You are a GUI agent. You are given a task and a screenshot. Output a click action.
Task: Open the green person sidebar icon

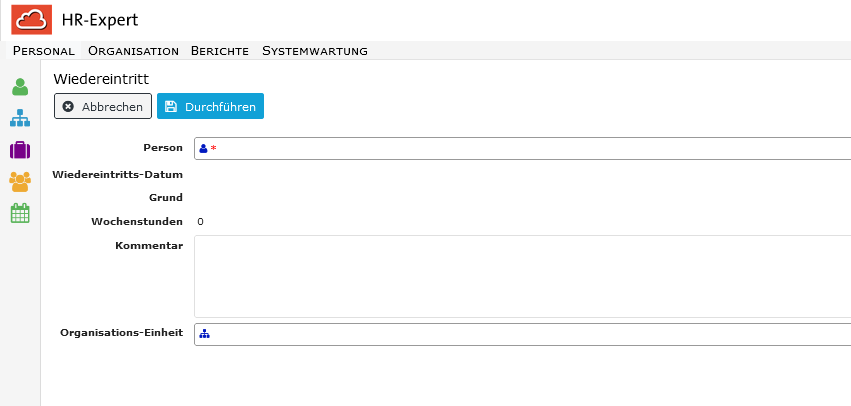20,87
